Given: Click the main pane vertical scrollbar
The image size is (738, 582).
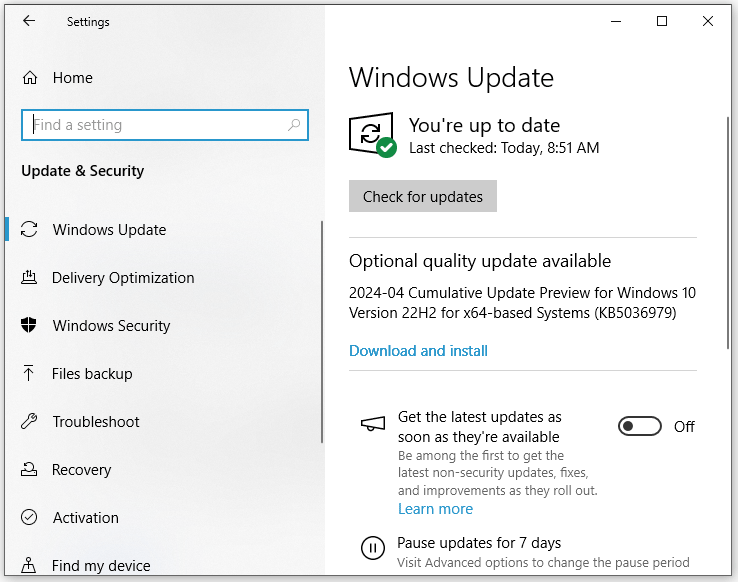Looking at the screenshot, I should pos(728,233).
